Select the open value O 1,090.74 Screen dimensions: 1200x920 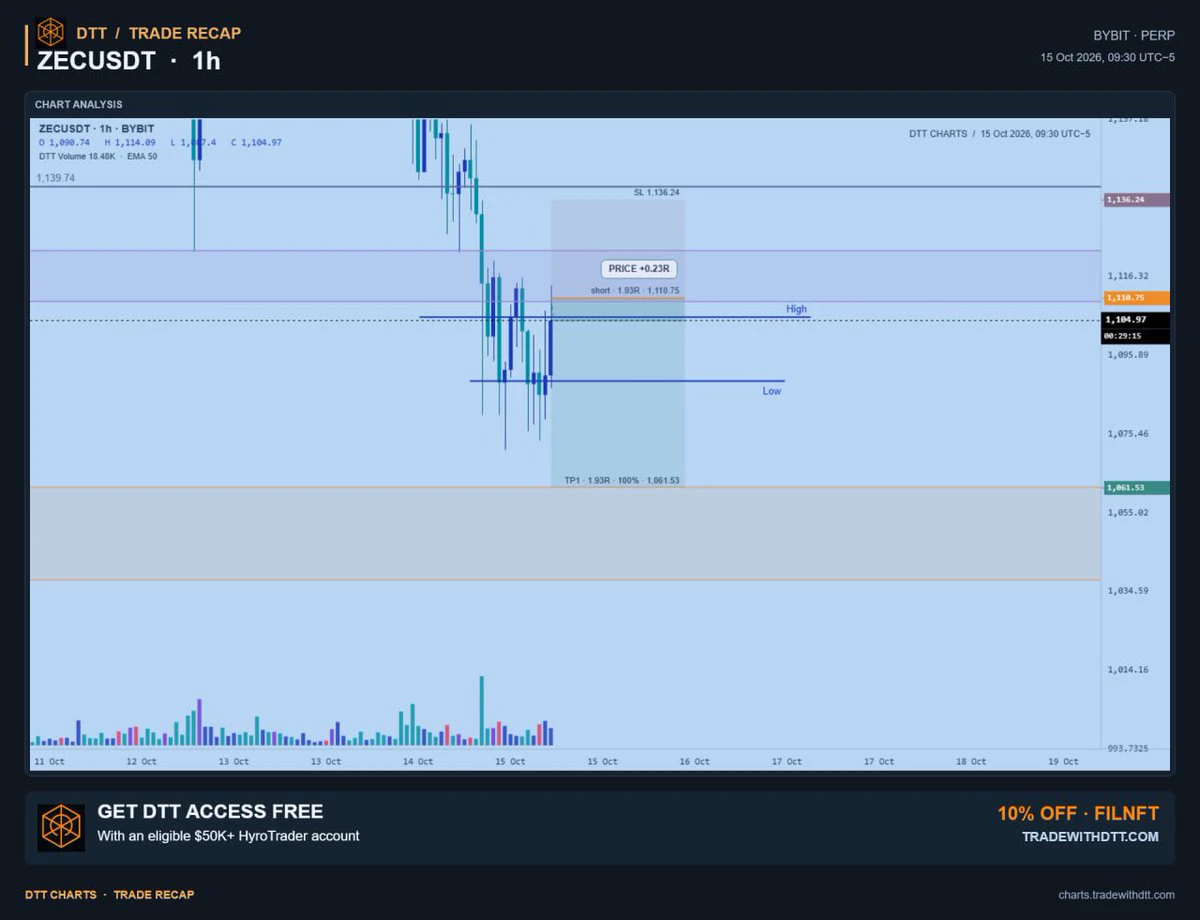click(x=64, y=143)
